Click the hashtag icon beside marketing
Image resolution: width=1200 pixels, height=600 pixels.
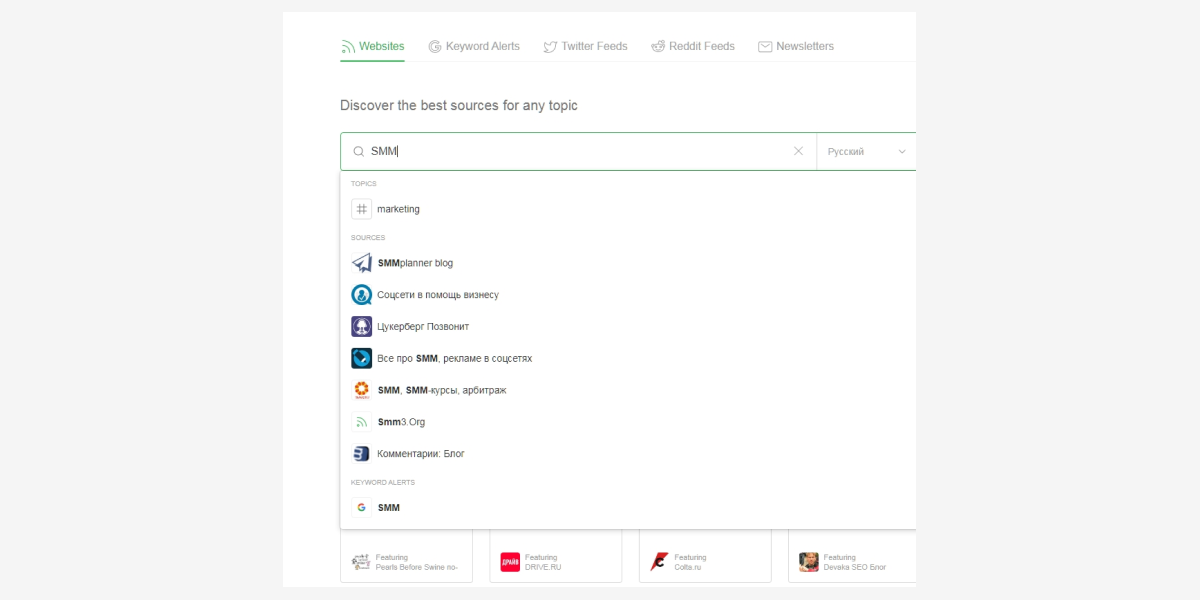click(361, 209)
